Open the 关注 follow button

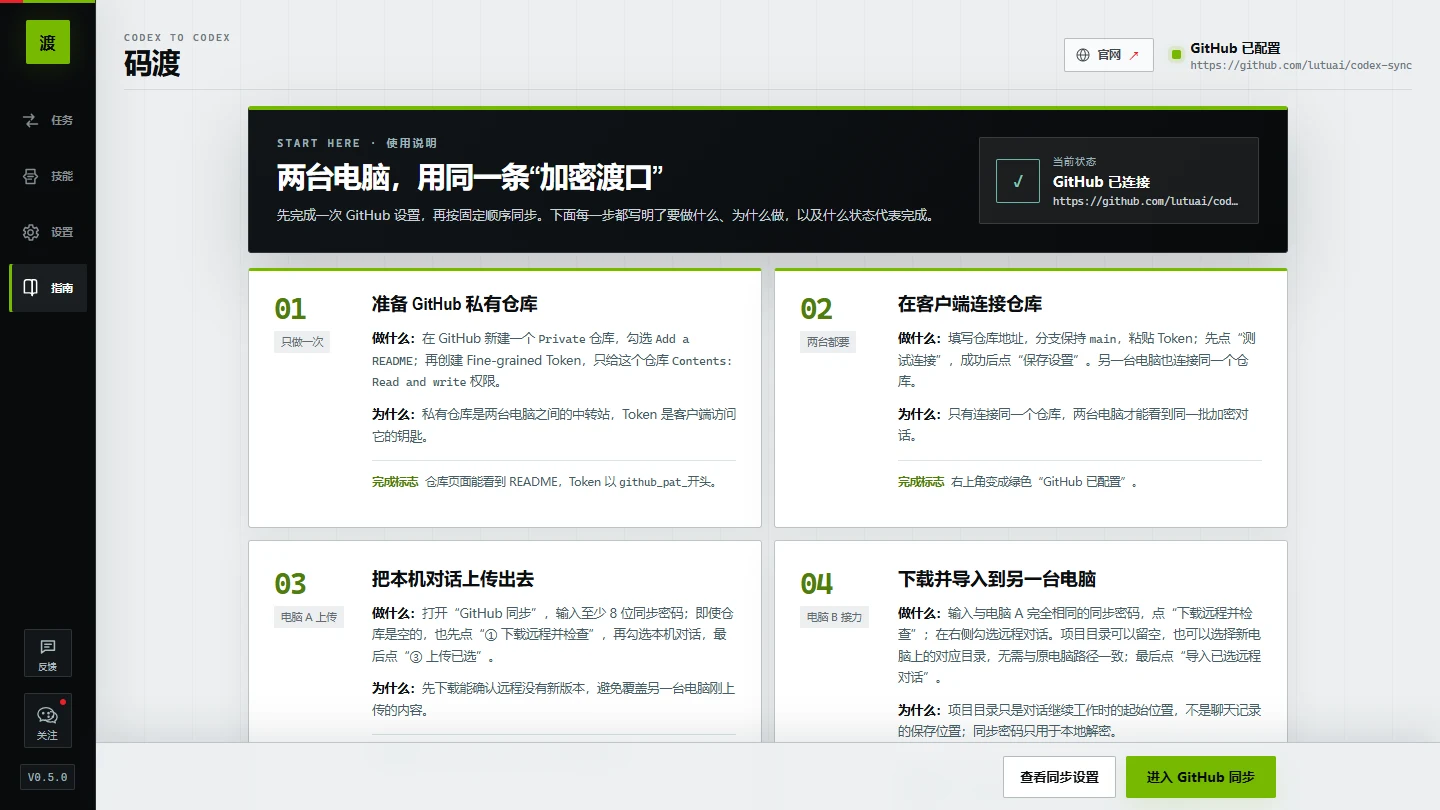[x=48, y=721]
